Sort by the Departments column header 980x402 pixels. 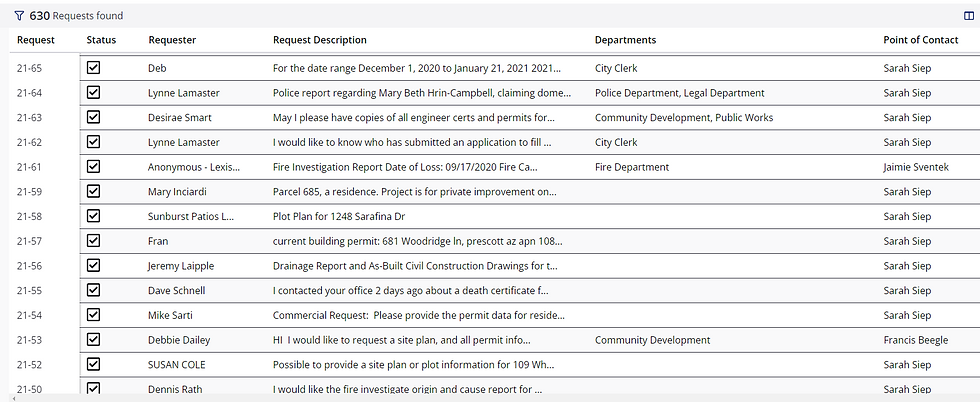[626, 40]
